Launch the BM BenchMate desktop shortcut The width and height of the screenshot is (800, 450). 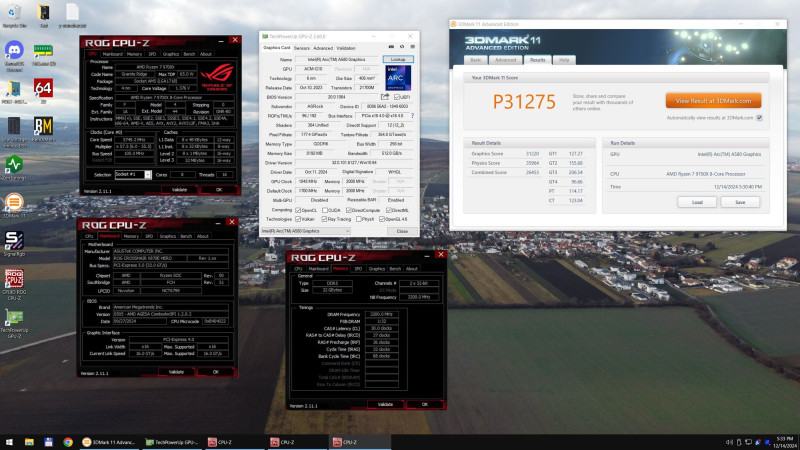click(43, 129)
